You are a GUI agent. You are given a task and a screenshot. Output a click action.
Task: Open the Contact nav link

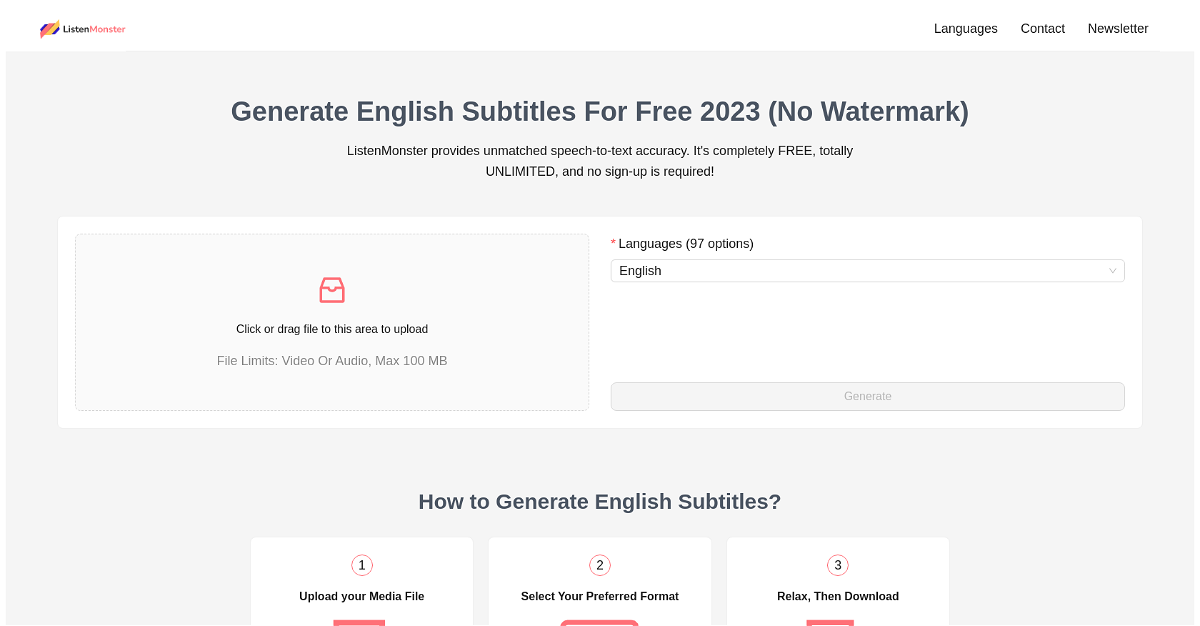pyautogui.click(x=1043, y=29)
